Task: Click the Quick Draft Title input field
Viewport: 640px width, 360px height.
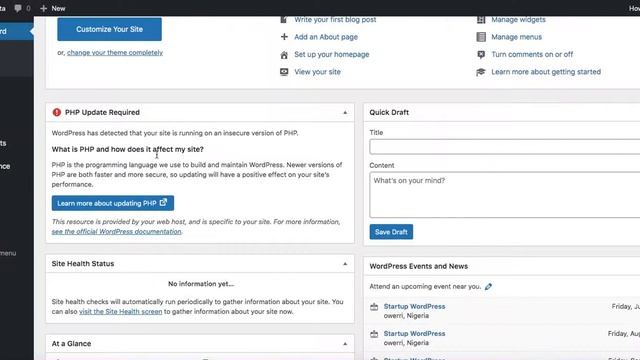Action: tap(504, 147)
